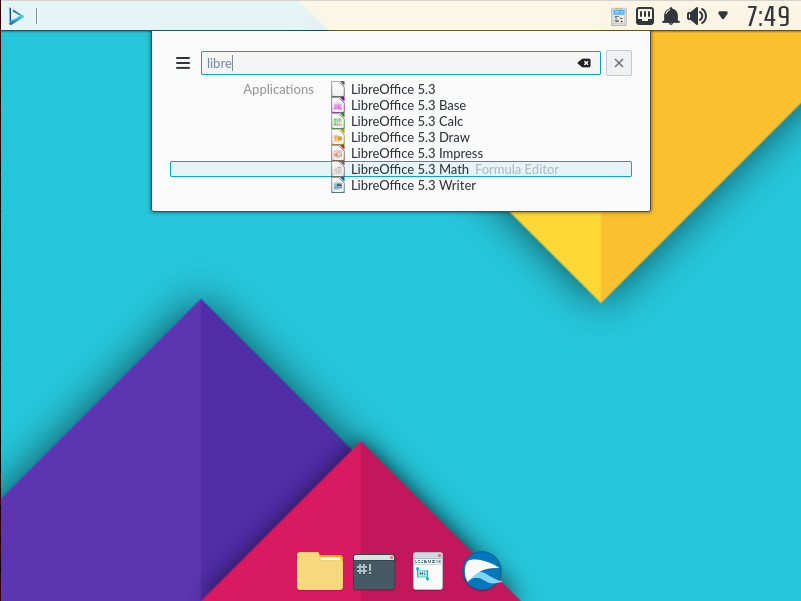
Task: Launch LibreOffice 5.3 Math Formula Editor
Action: pos(409,169)
